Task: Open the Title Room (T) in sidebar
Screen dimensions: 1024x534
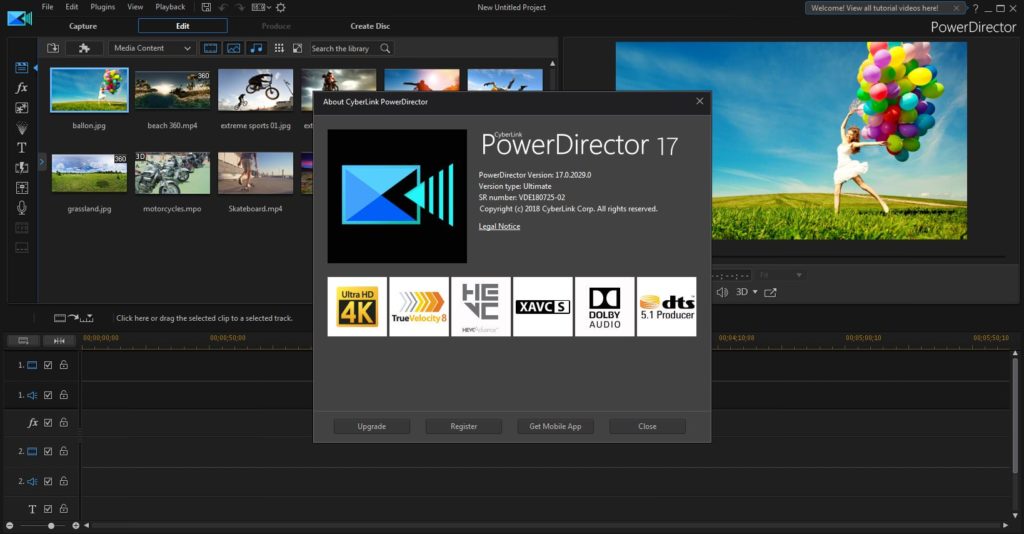Action: (21, 147)
